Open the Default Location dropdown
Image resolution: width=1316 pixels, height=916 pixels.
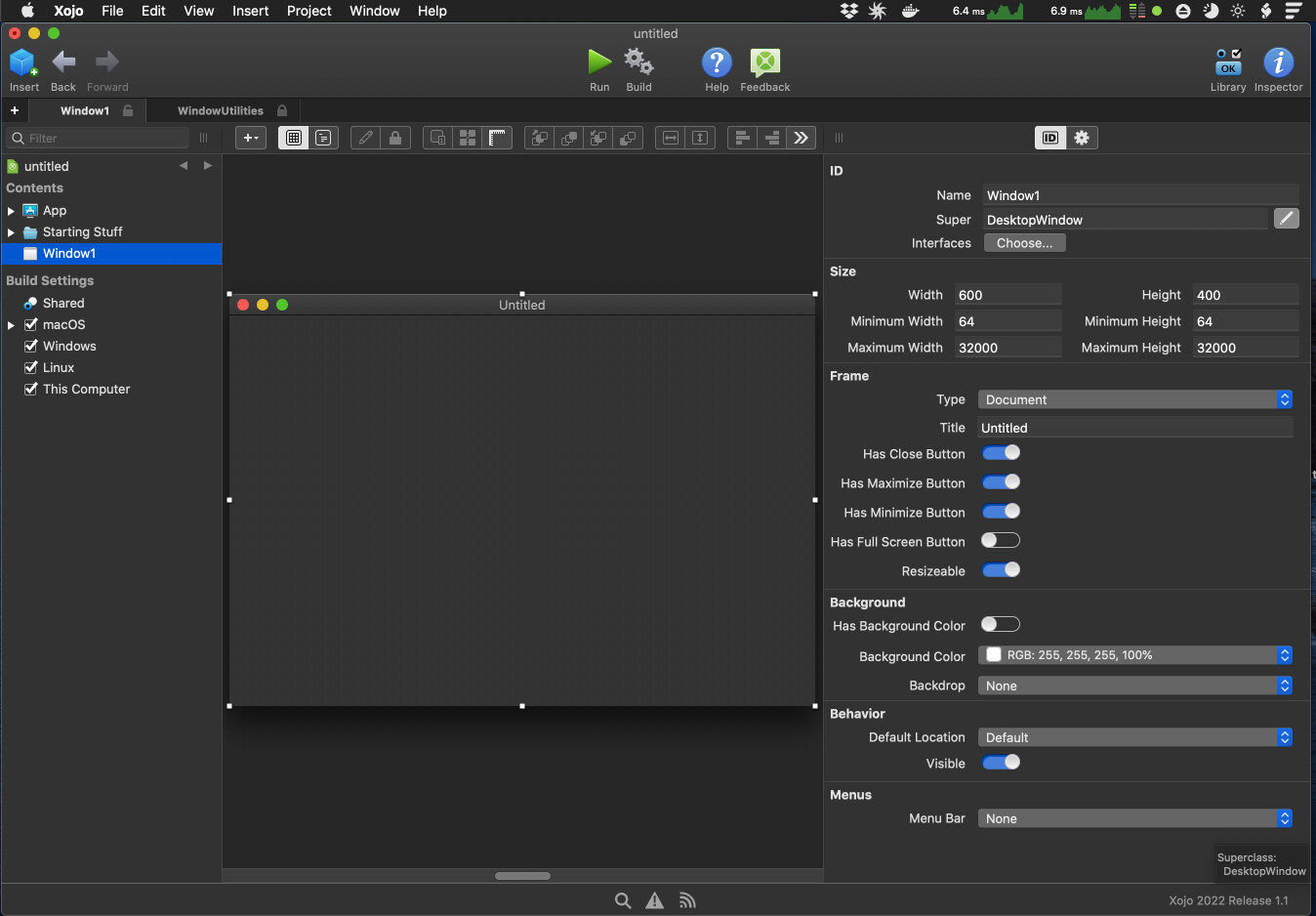click(x=1135, y=737)
